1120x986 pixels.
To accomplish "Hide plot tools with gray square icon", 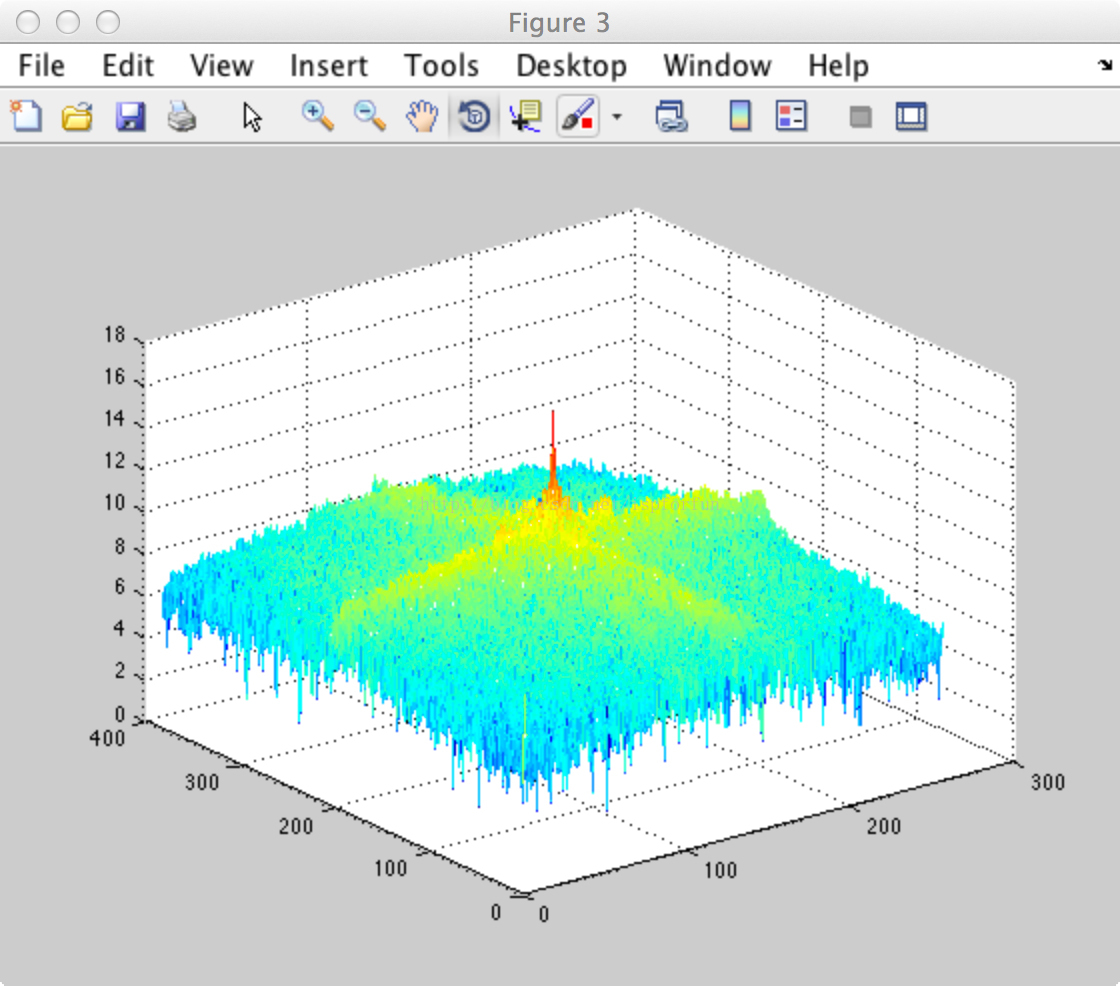I will [860, 116].
